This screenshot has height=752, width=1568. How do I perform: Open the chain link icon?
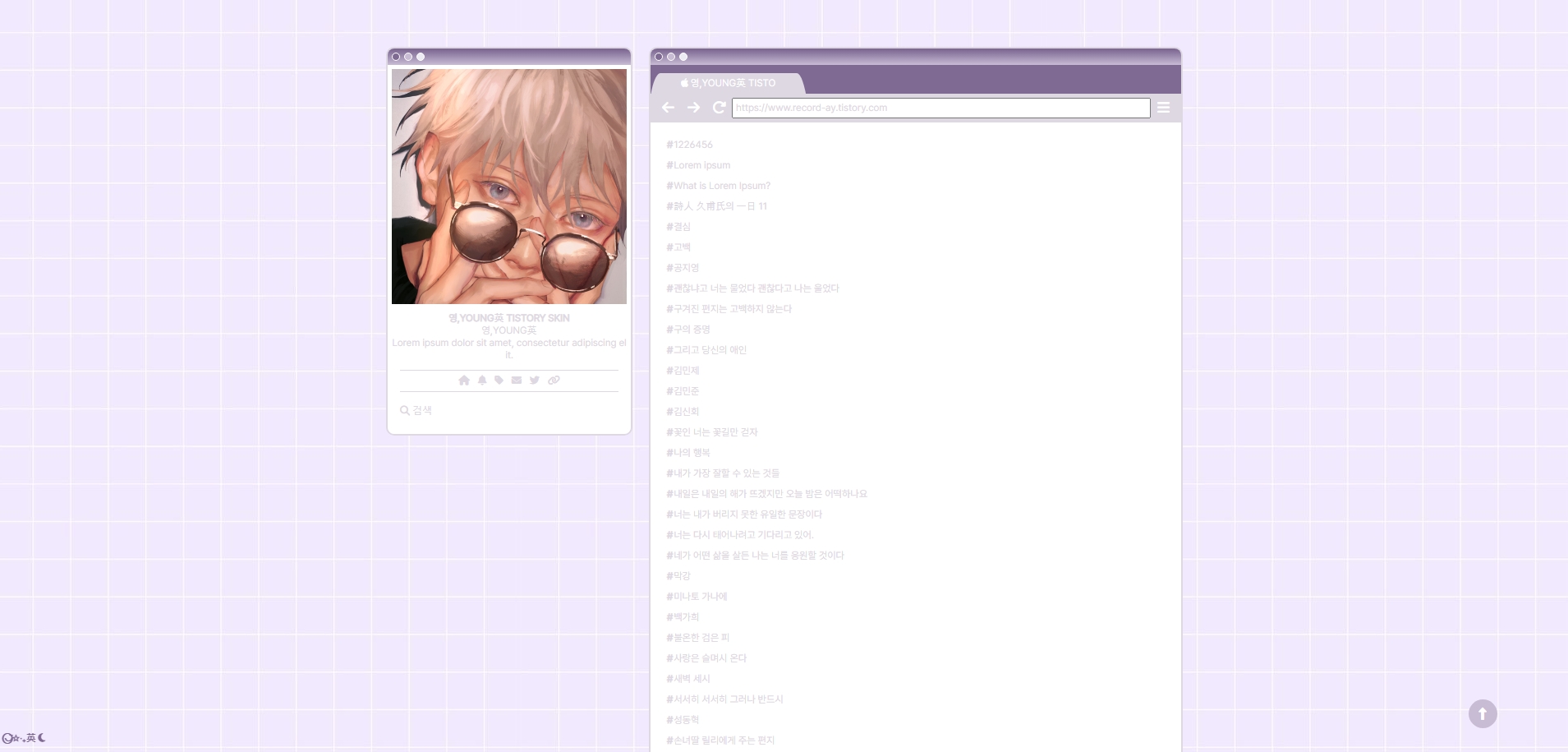pyautogui.click(x=554, y=380)
